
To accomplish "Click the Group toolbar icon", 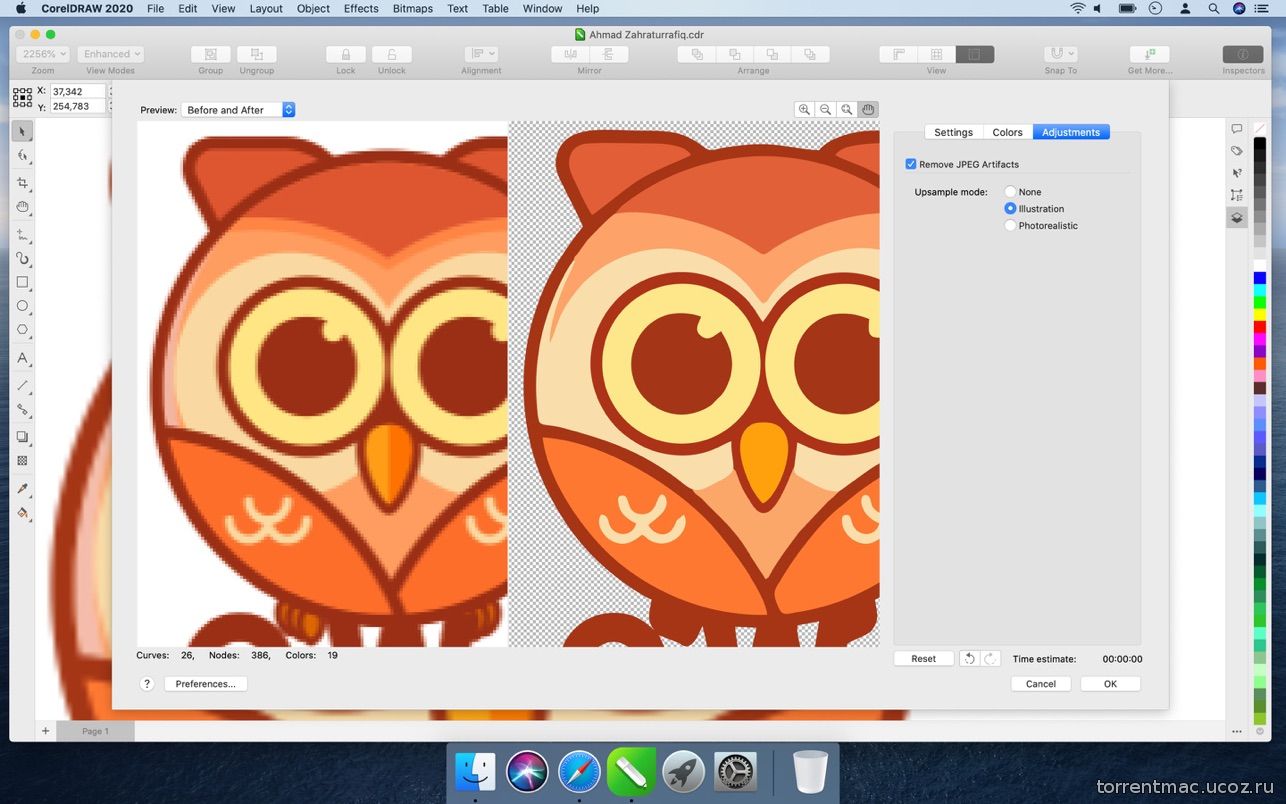I will pos(211,54).
